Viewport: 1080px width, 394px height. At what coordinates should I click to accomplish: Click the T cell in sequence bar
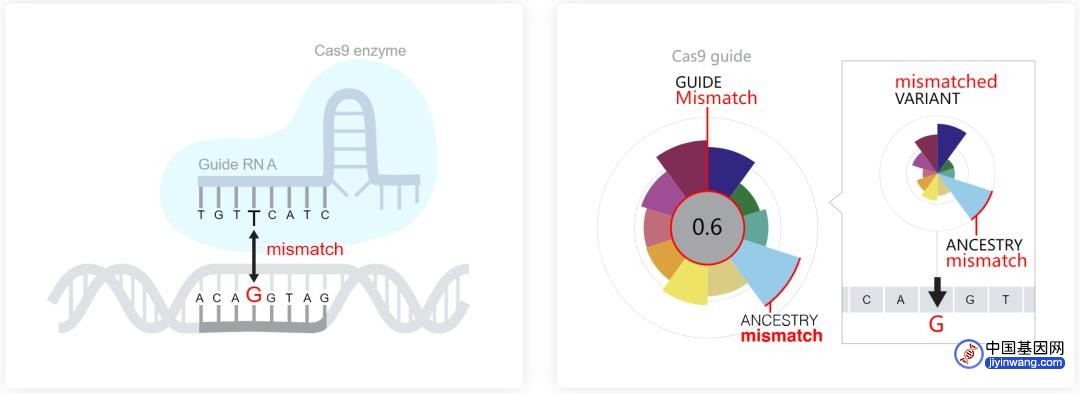tap(1006, 300)
